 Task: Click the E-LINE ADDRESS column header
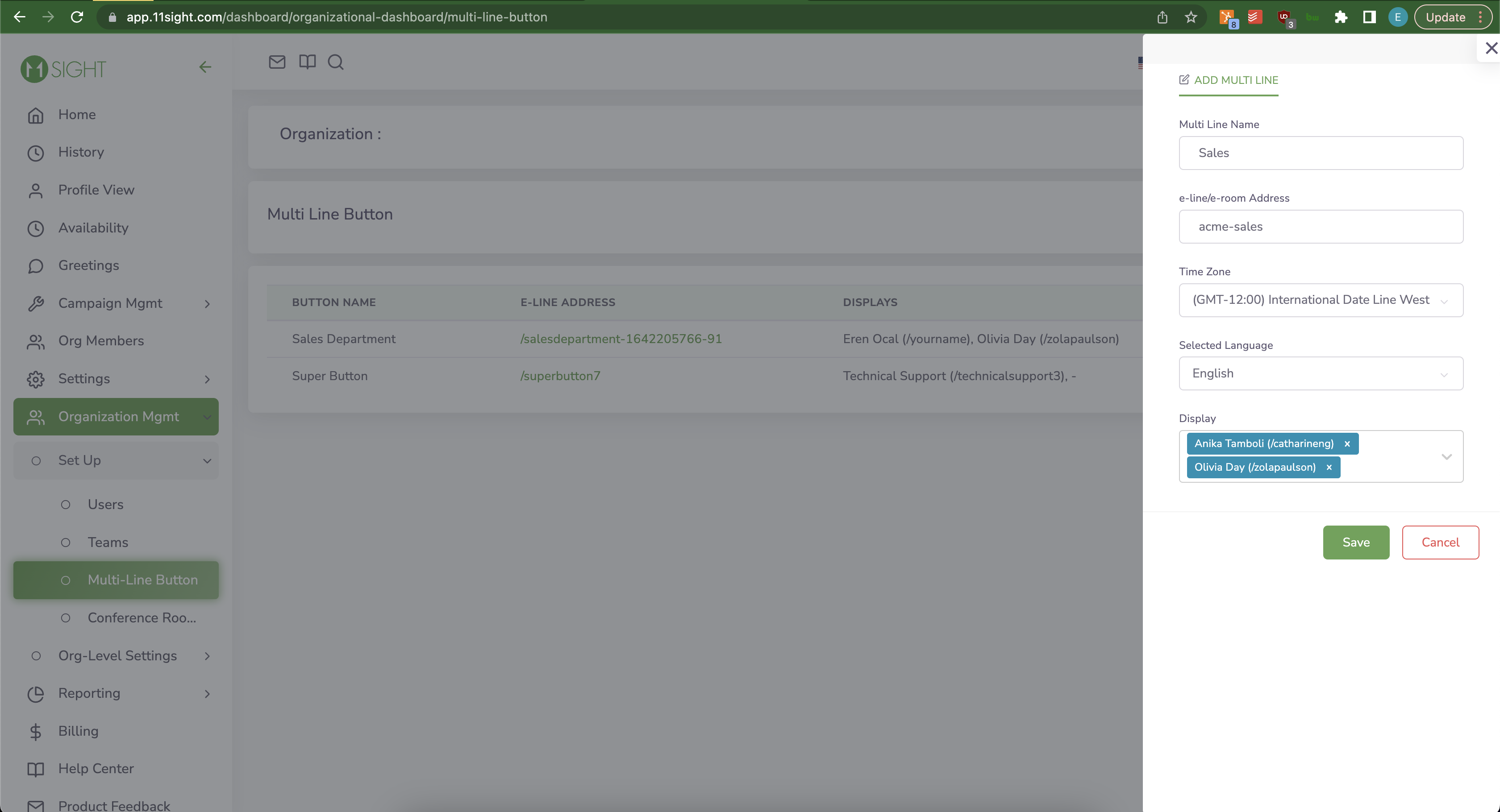[568, 302]
